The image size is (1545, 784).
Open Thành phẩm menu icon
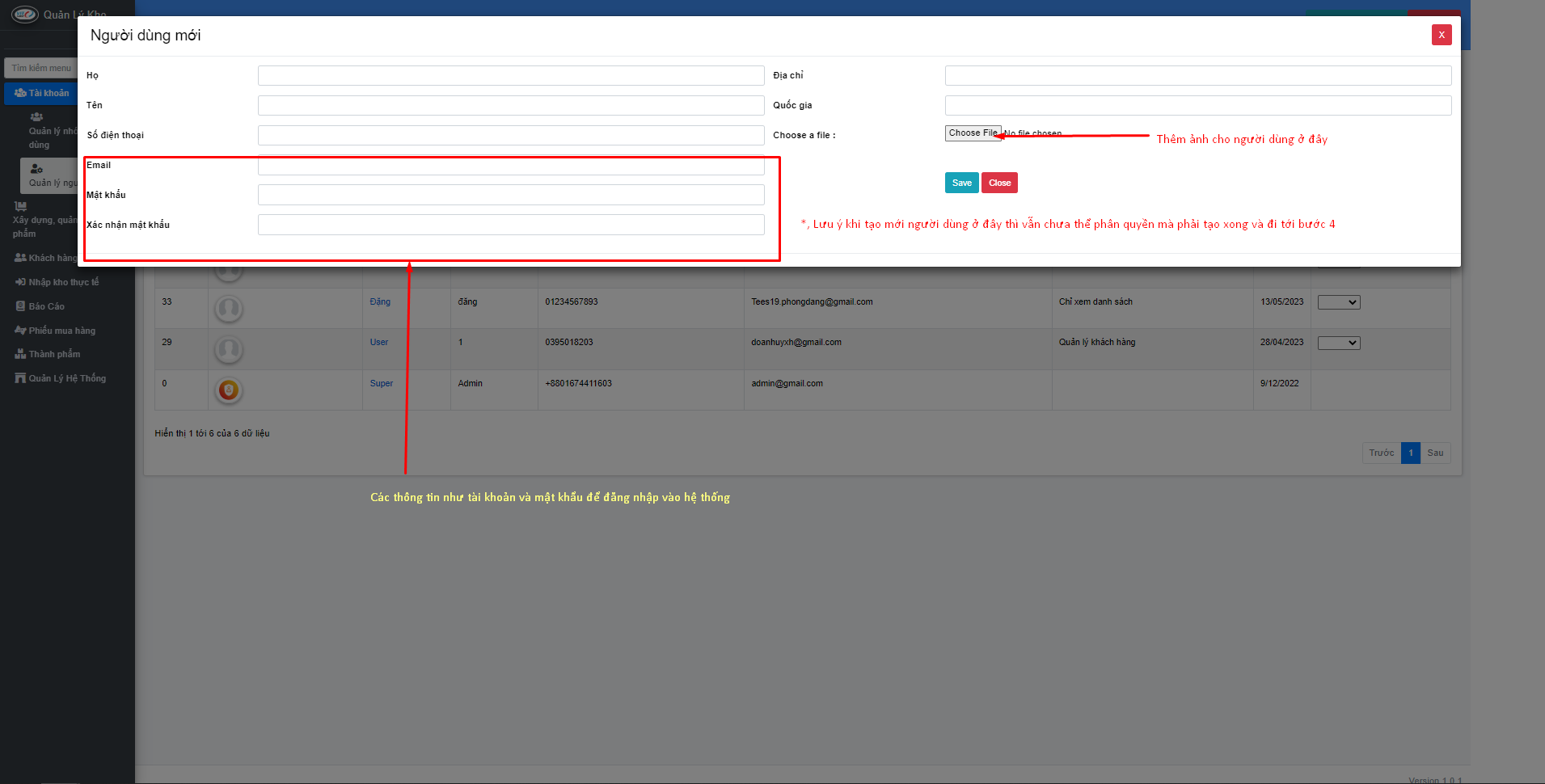[20, 354]
